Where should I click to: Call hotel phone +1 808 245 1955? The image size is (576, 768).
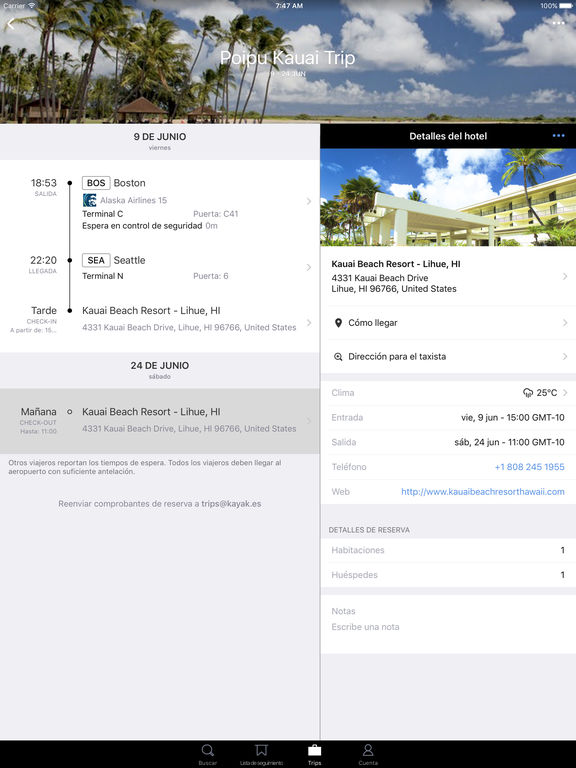point(529,467)
